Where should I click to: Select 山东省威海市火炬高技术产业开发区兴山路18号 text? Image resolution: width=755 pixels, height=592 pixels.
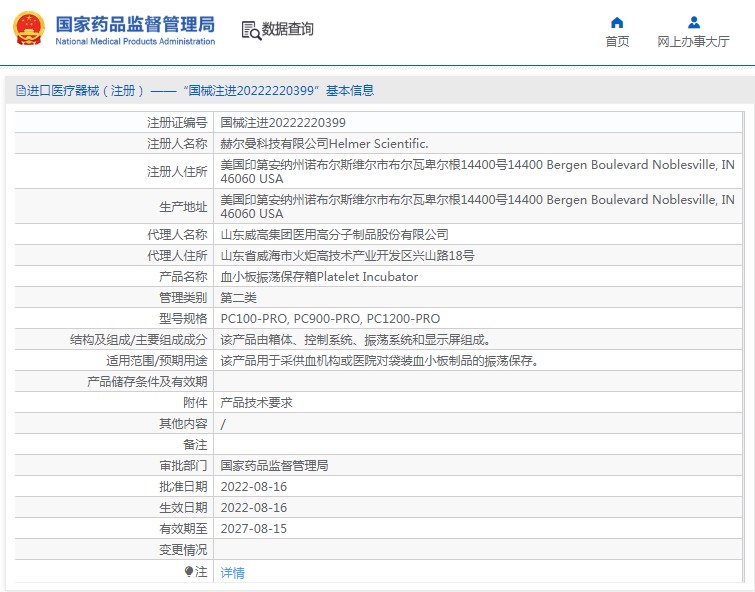click(347, 255)
